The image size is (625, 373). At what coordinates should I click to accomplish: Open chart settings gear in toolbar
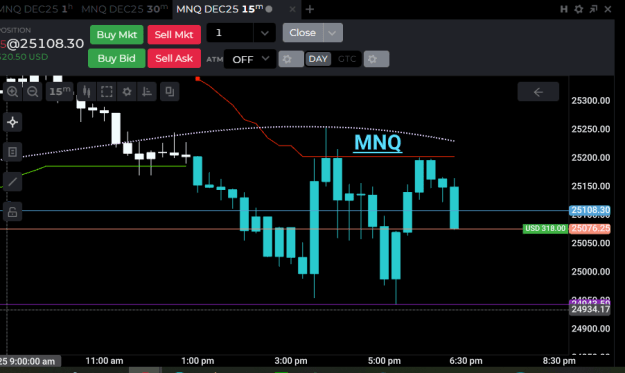tap(127, 92)
